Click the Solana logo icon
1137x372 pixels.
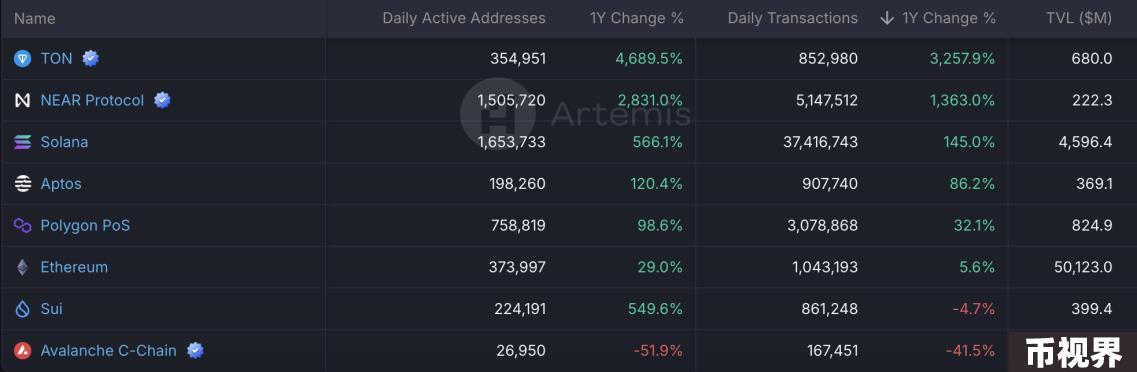[22, 142]
